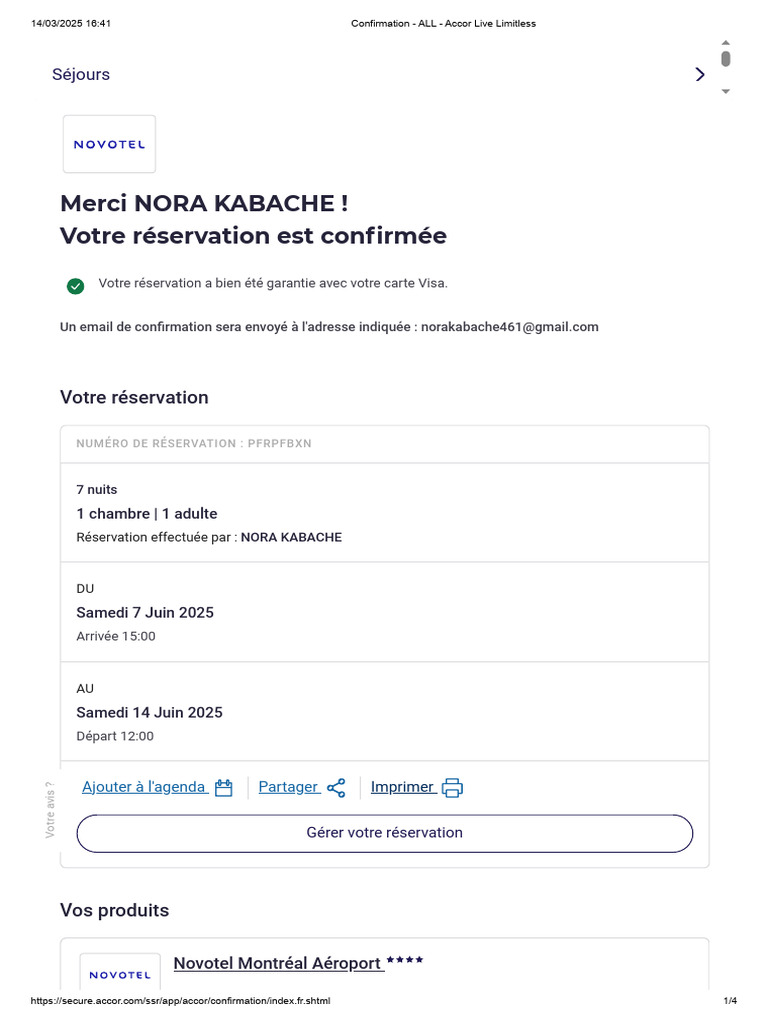This screenshot has width=768, height=1024.
Task: Click the four-star rating of the hotel
Action: 405,961
